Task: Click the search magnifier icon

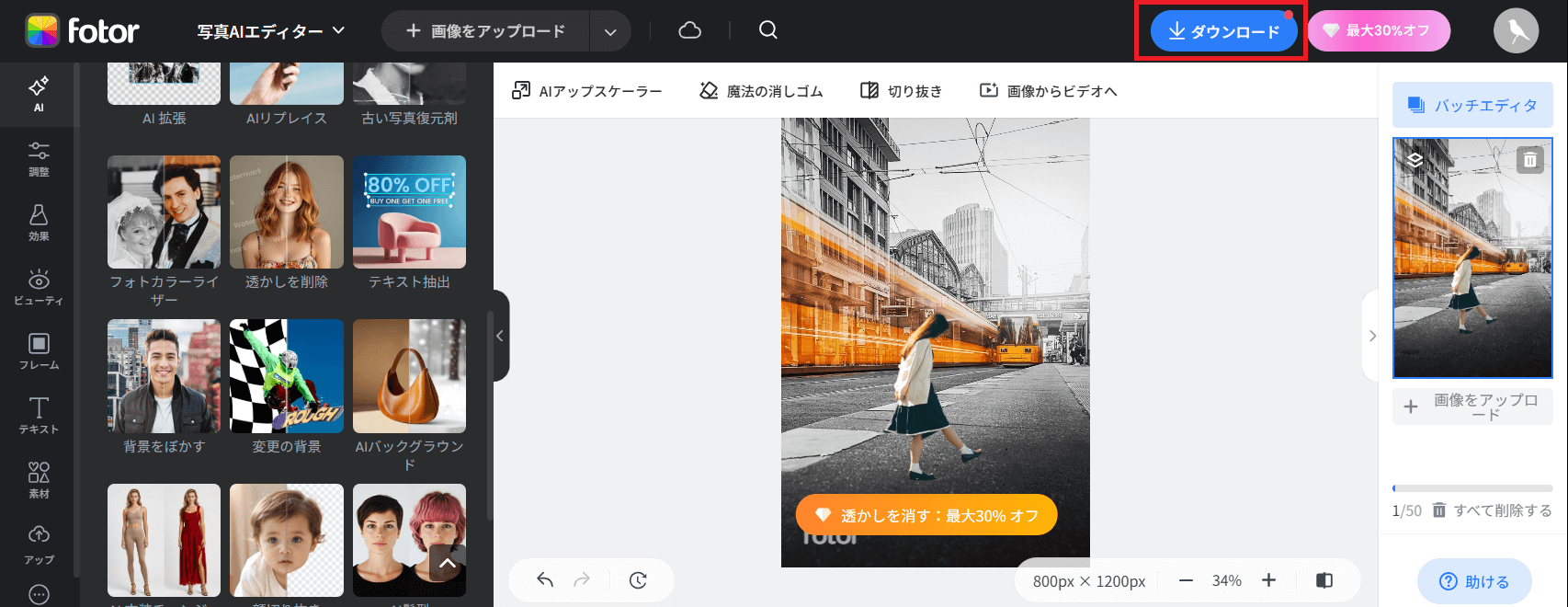Action: click(x=768, y=30)
